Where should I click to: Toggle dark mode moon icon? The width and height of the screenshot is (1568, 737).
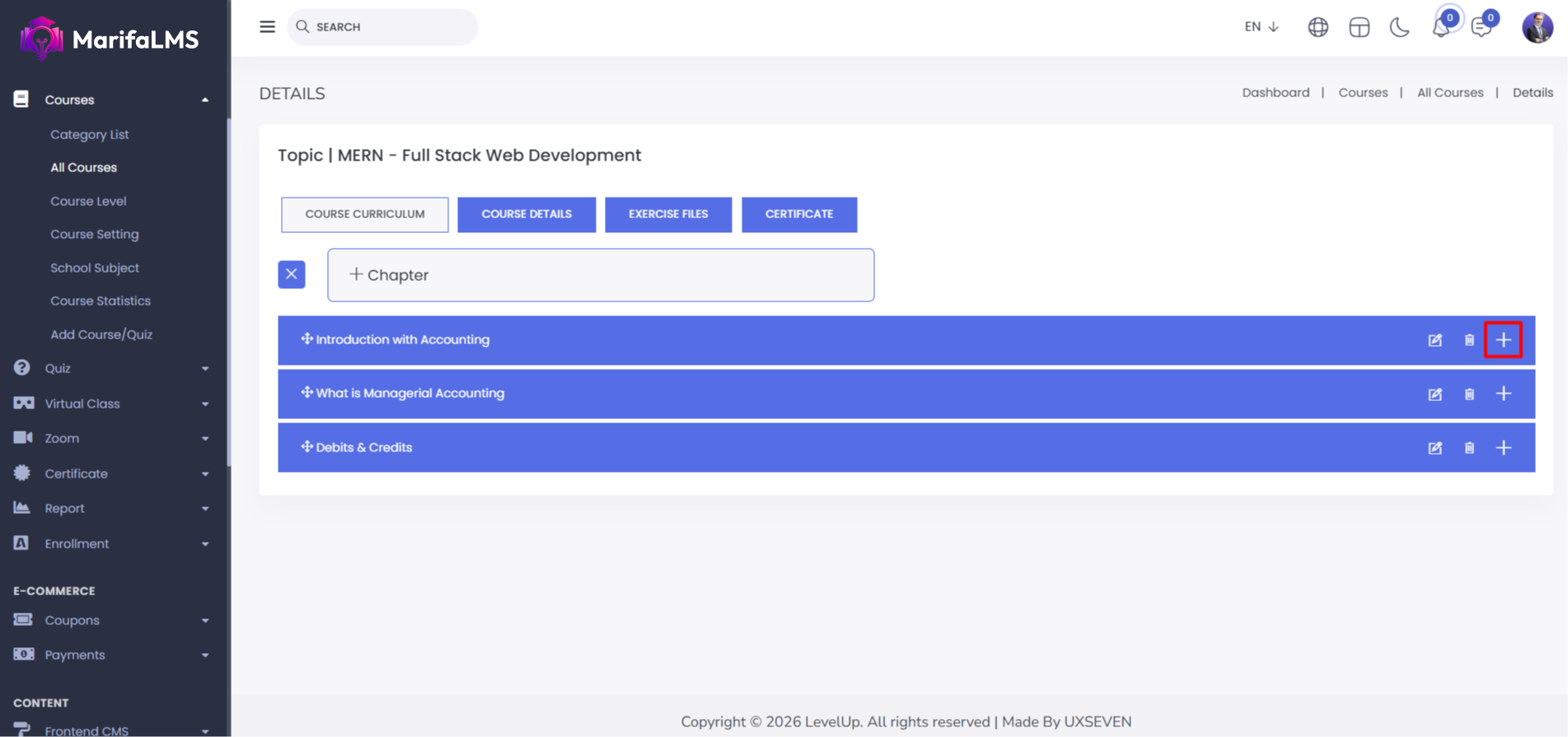tap(1399, 27)
